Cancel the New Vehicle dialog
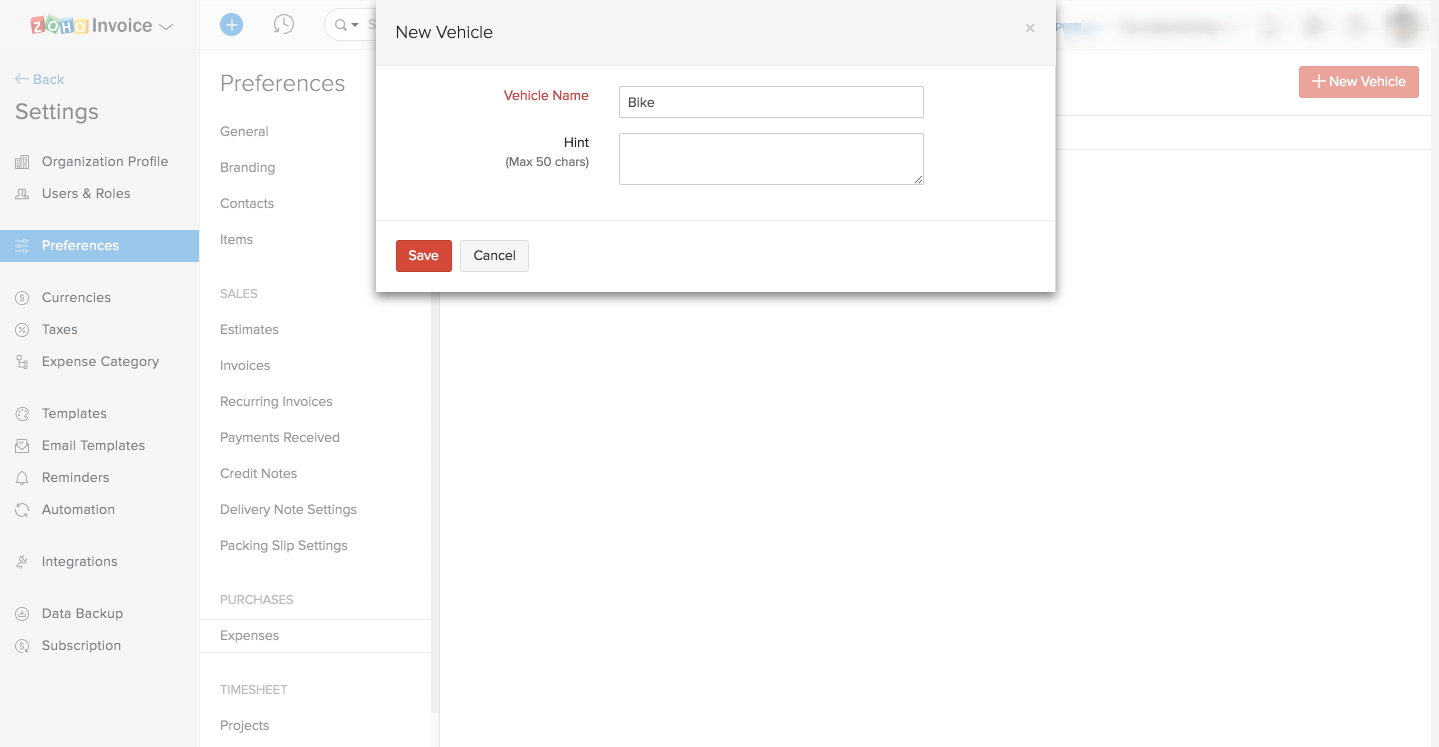 pos(494,256)
